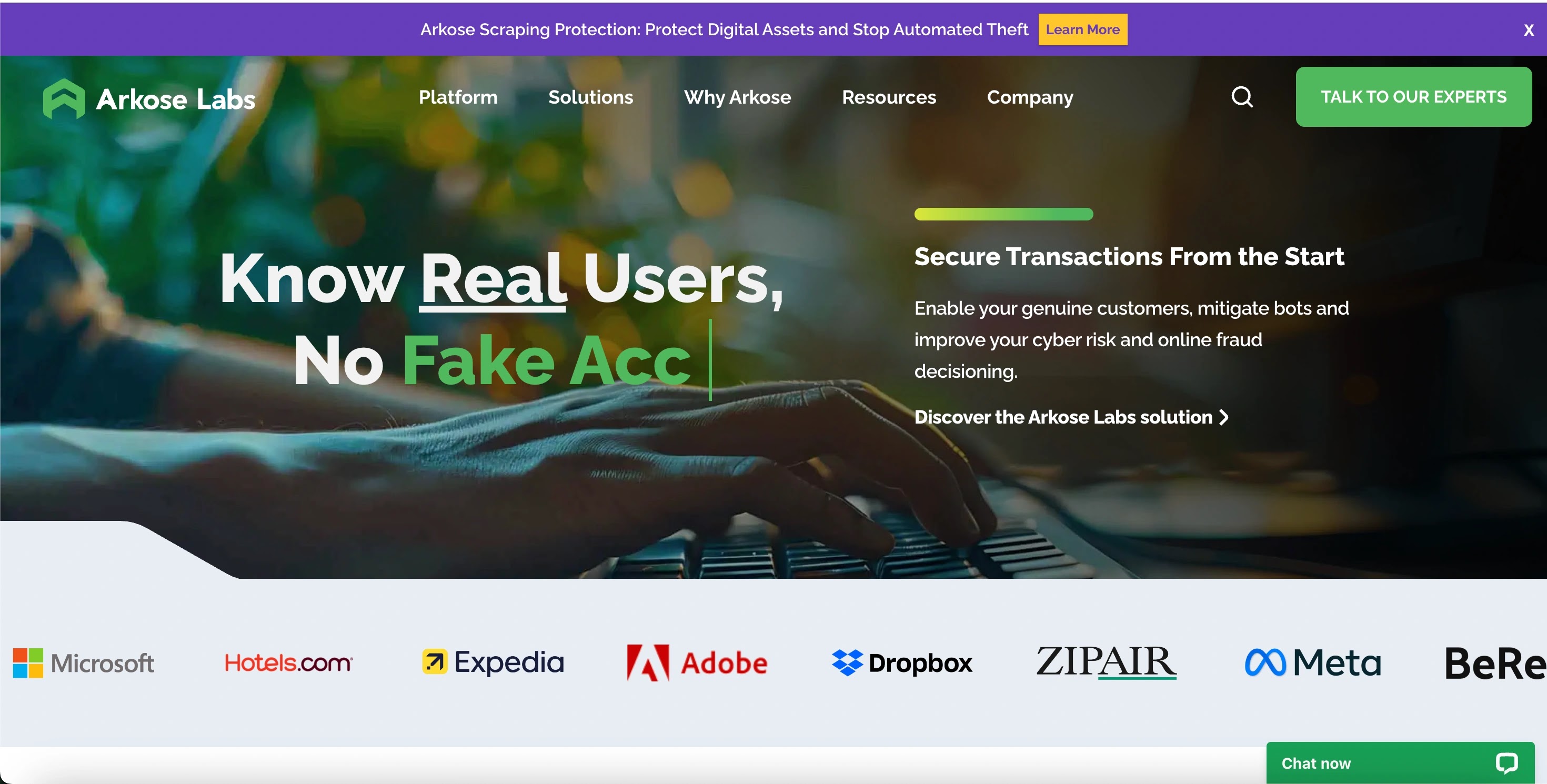Image resolution: width=1547 pixels, height=784 pixels.
Task: Expand the Solutions menu
Action: click(x=590, y=97)
